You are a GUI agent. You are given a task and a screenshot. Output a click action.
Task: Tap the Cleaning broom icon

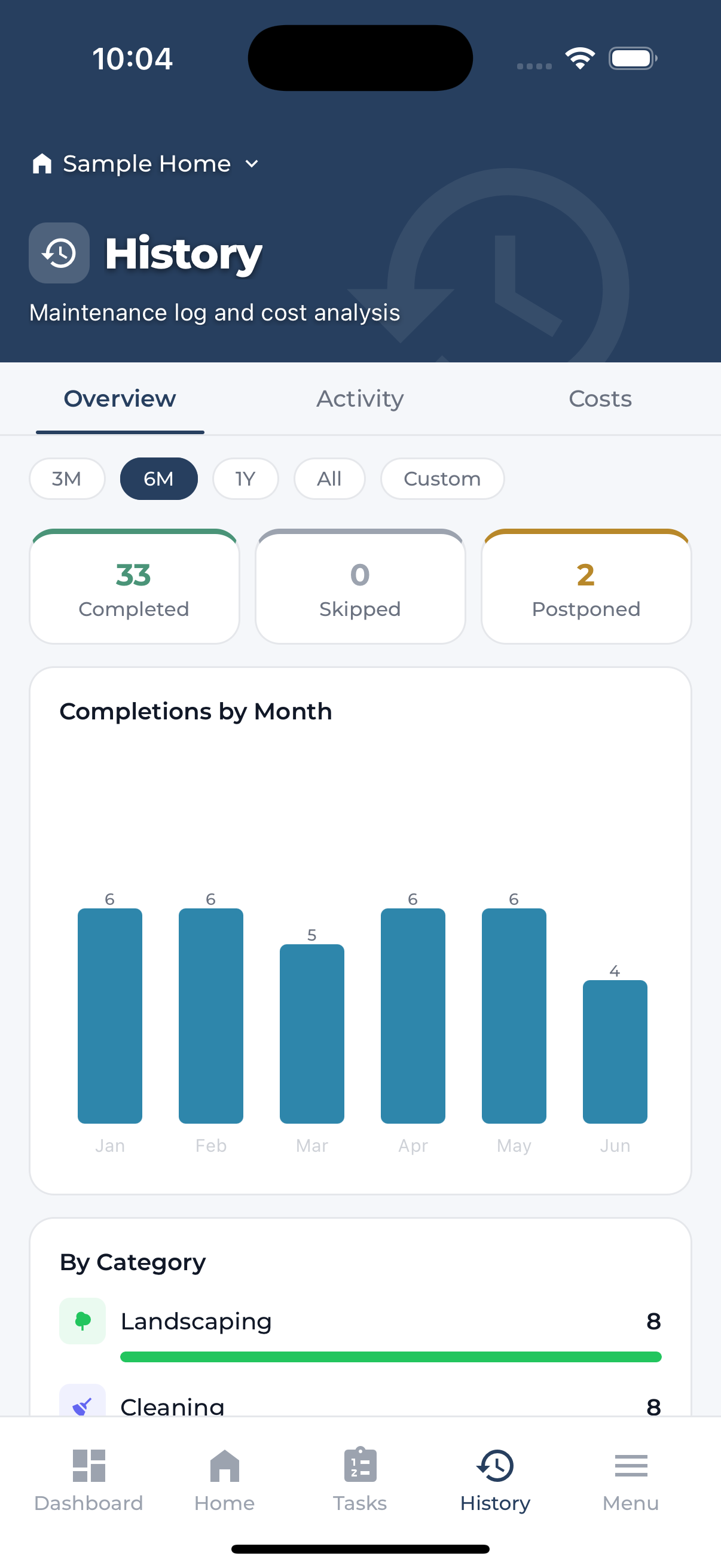click(82, 1404)
